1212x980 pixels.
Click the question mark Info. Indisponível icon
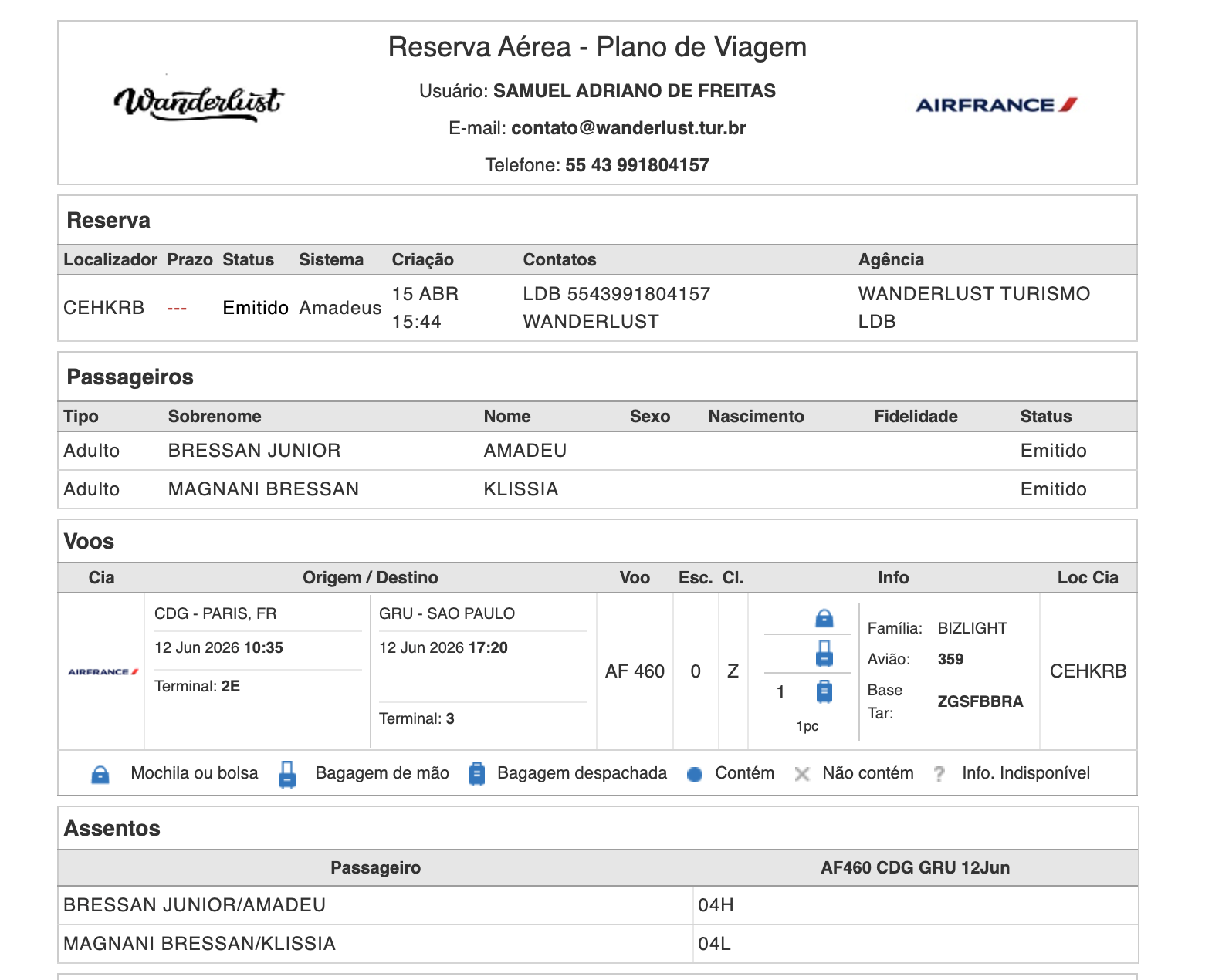(x=939, y=774)
